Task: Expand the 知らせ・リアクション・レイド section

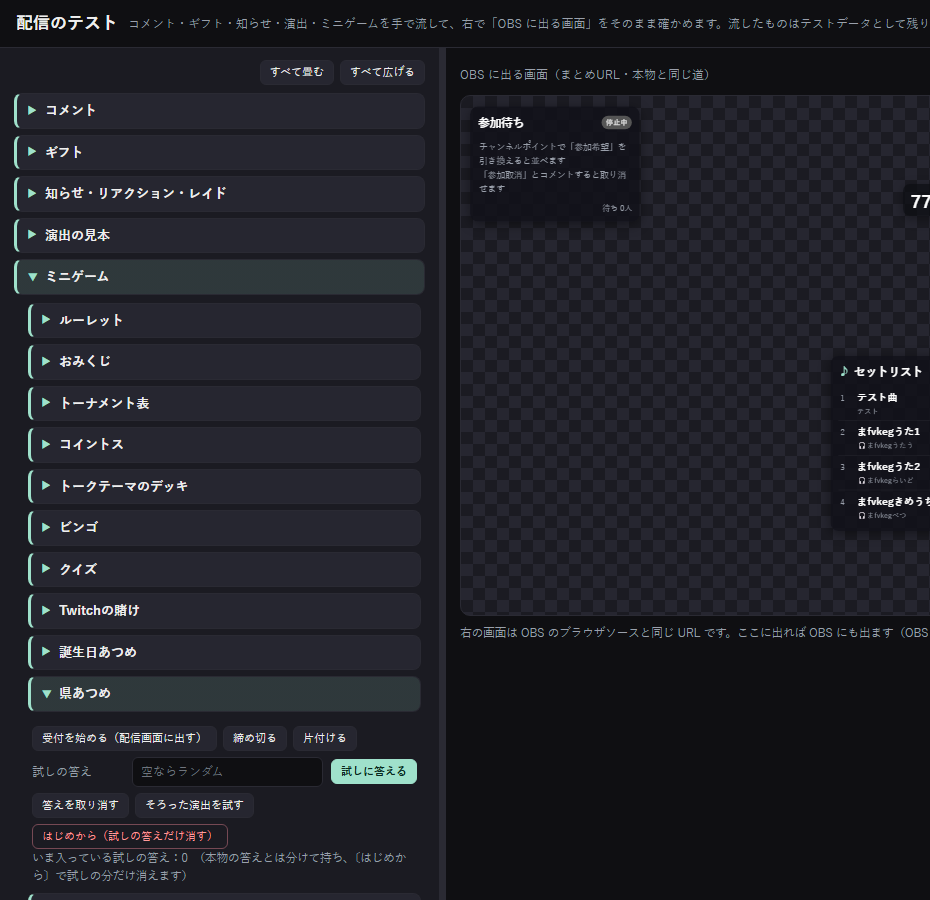Action: (219, 193)
